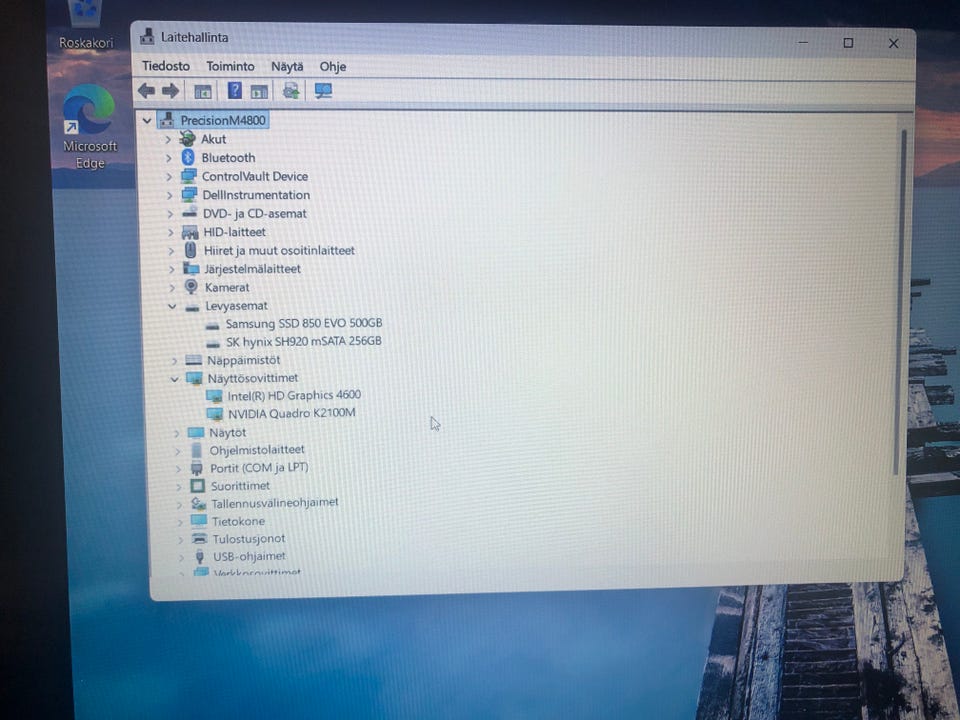The width and height of the screenshot is (960, 720).
Task: Open Microsoft Edge desktop shortcut
Action: 89,127
